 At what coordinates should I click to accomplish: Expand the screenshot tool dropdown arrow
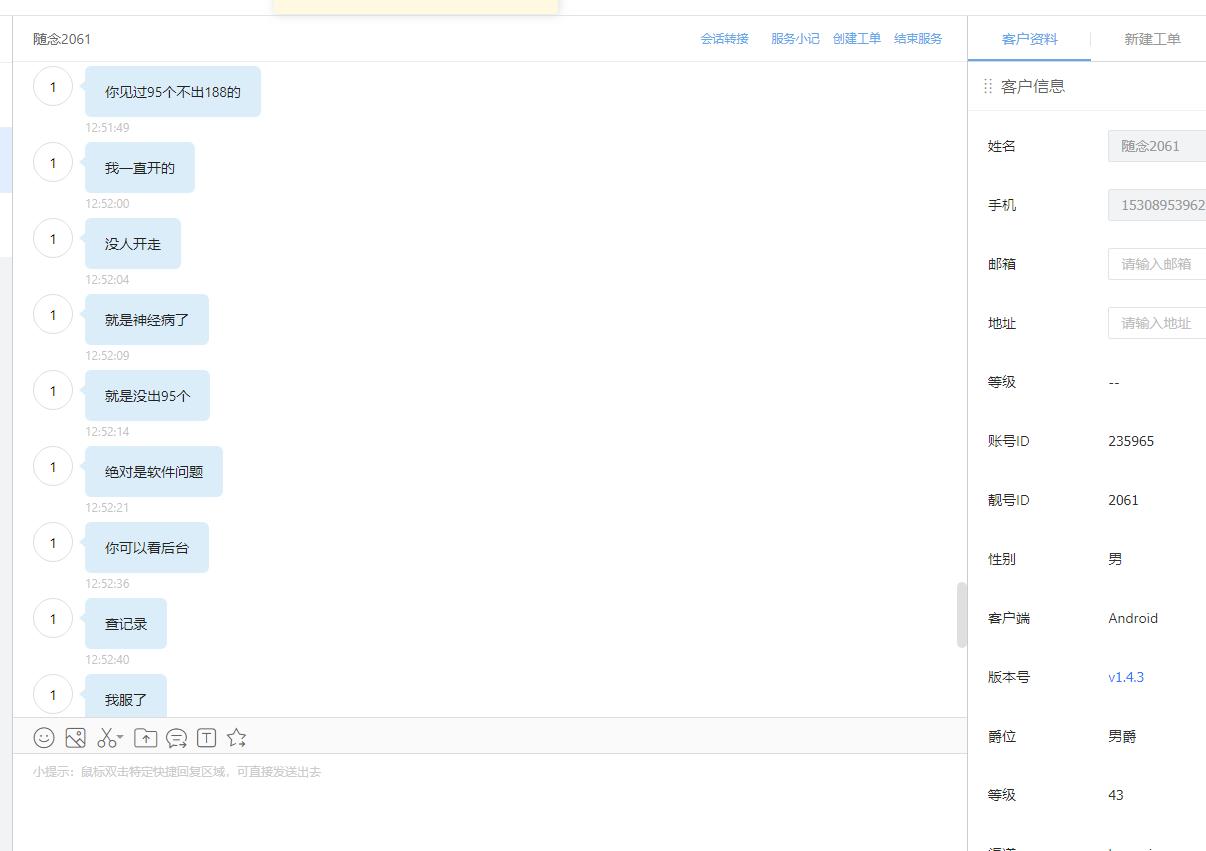click(x=120, y=738)
